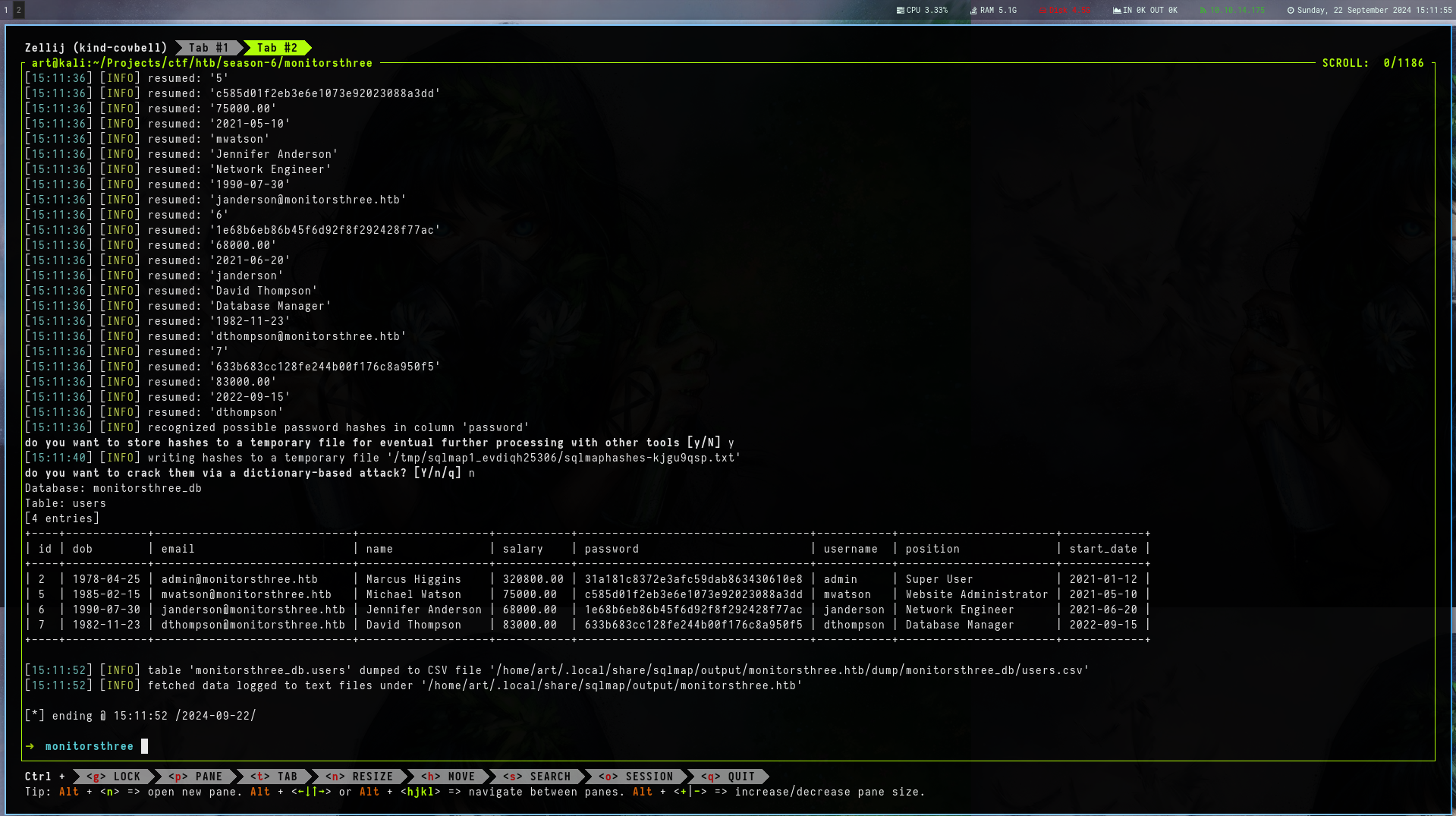The image size is (1456, 816).
Task: Open SESSION mode in Zellij bar
Action: [x=636, y=777]
